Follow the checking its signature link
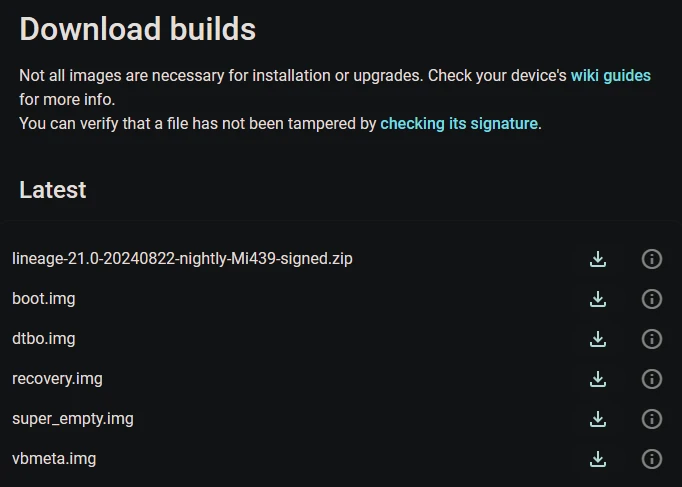The height and width of the screenshot is (487, 682). coord(459,124)
